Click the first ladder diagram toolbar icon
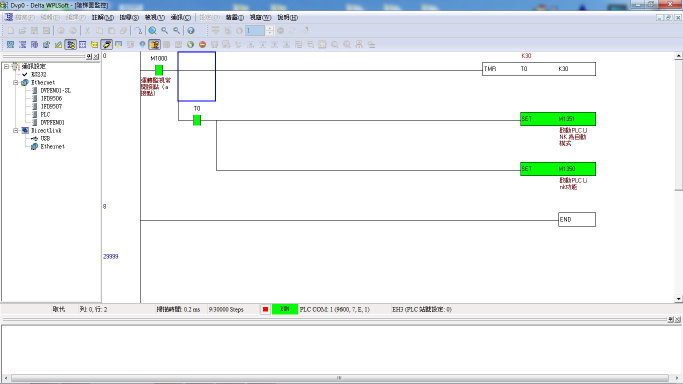 tap(10, 44)
